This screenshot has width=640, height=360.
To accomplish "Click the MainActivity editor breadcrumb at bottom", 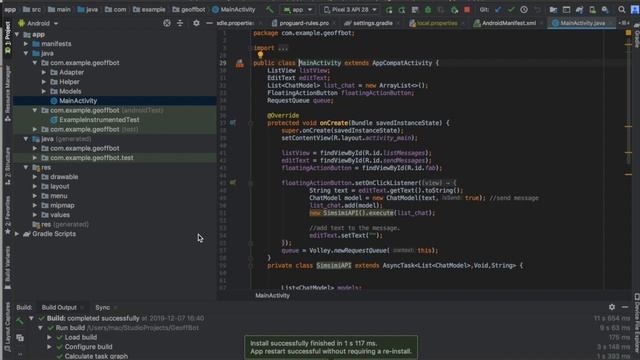I will pos(272,296).
